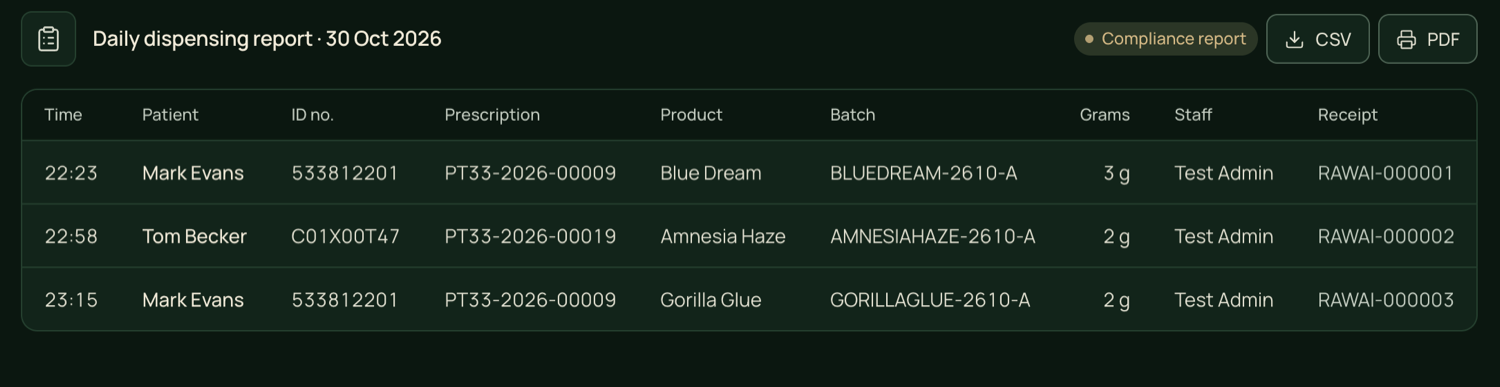
Task: Select receipt RAWAI-000001
Action: (1386, 173)
